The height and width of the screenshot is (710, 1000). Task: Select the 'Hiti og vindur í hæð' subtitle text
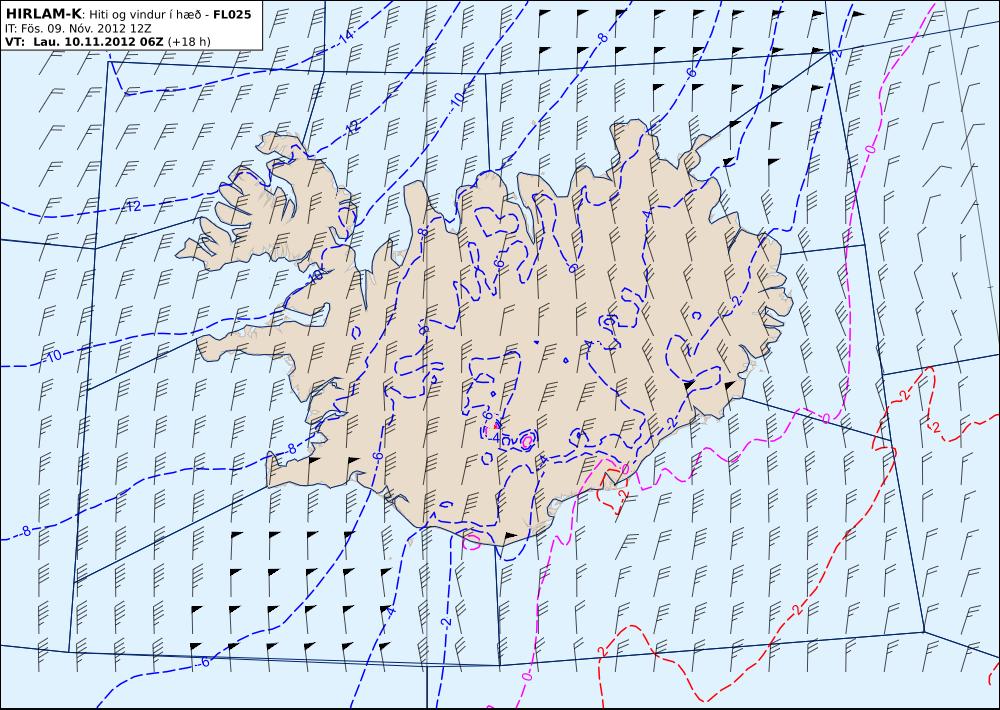click(144, 14)
